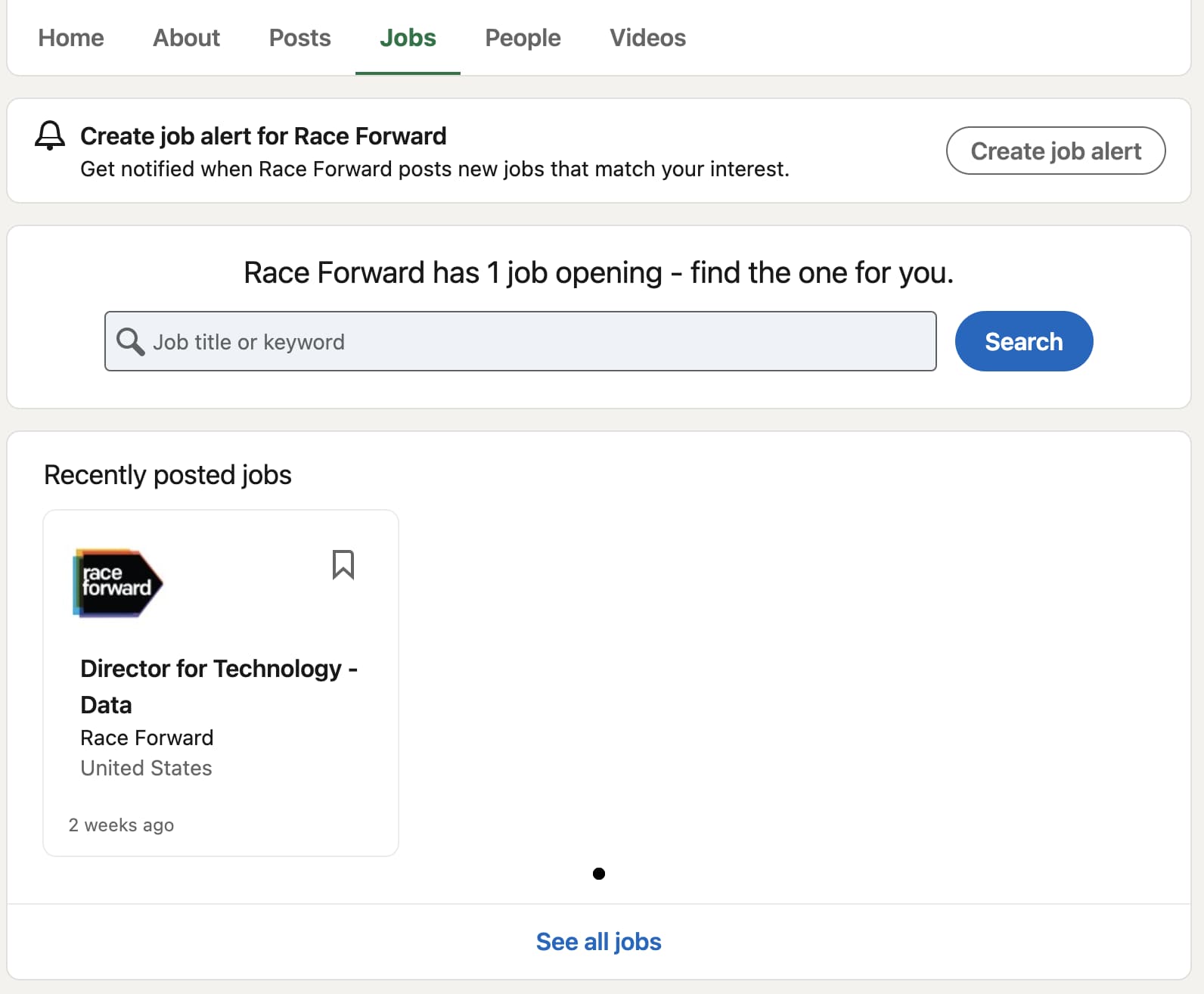View the Videos tab
The height and width of the screenshot is (994, 1204).
pyautogui.click(x=647, y=38)
